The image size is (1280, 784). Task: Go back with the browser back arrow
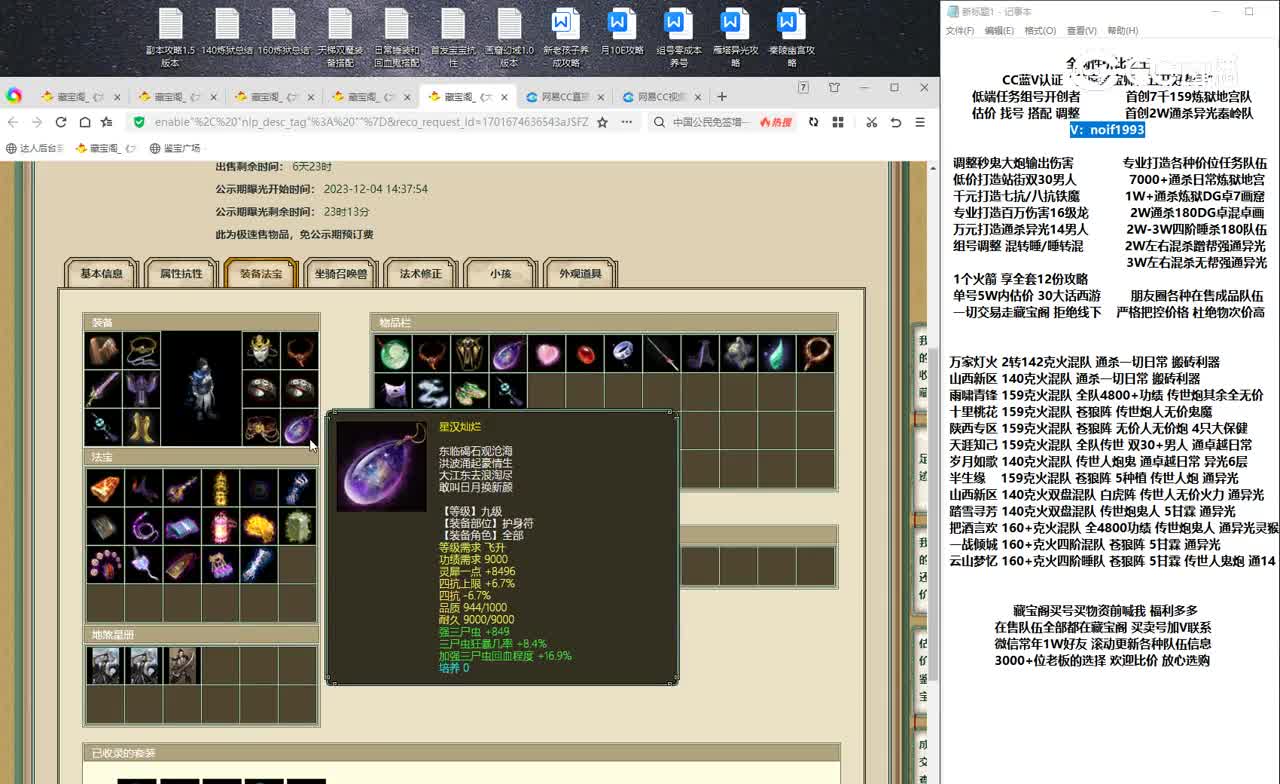(x=13, y=122)
